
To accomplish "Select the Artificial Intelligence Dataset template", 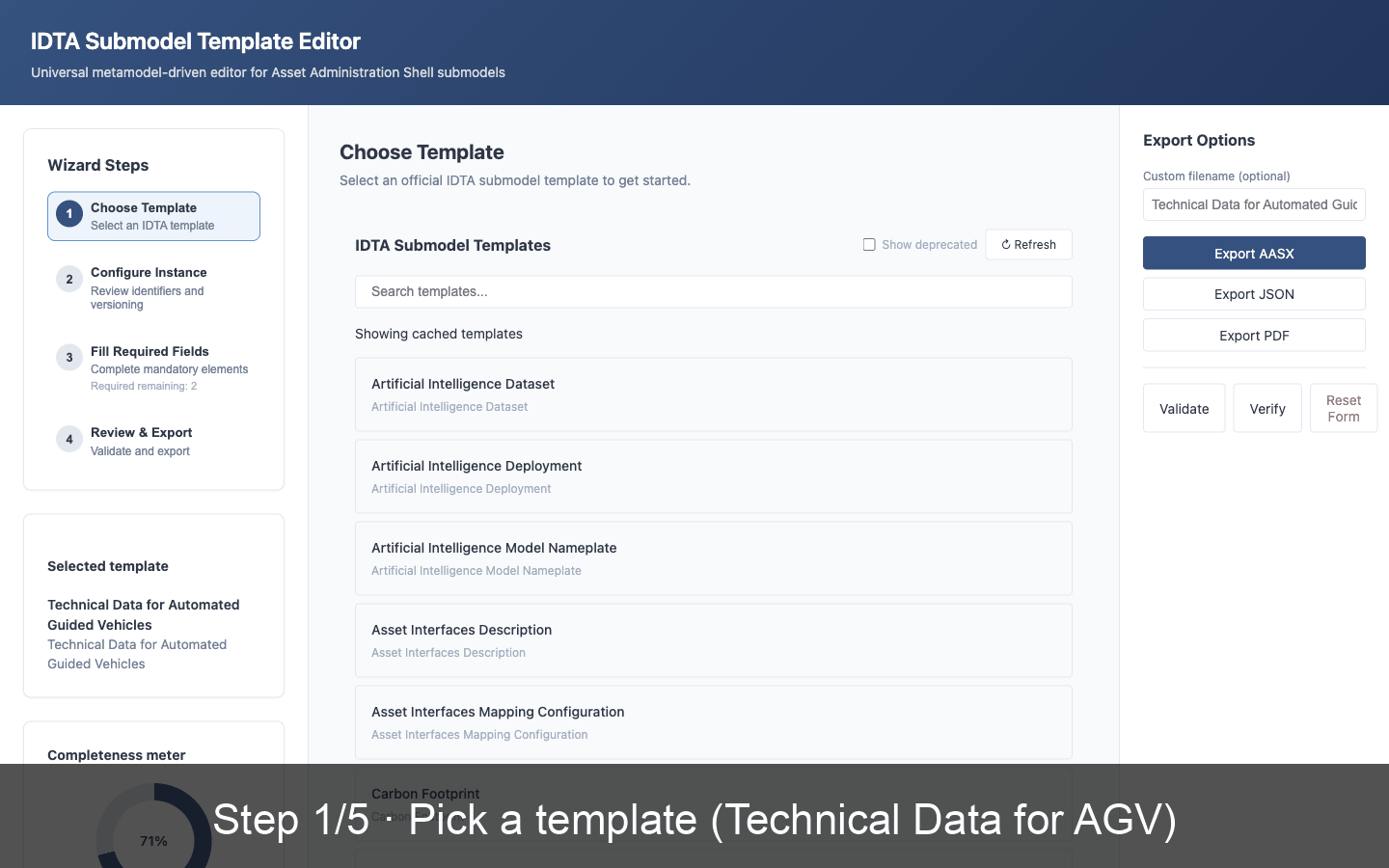I will point(714,393).
